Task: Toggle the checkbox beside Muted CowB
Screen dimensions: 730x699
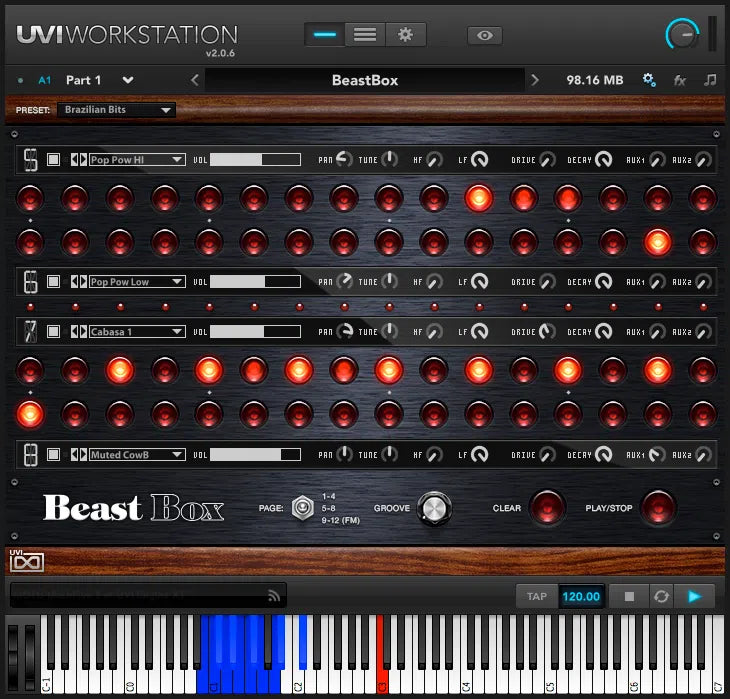Action: [x=54, y=455]
